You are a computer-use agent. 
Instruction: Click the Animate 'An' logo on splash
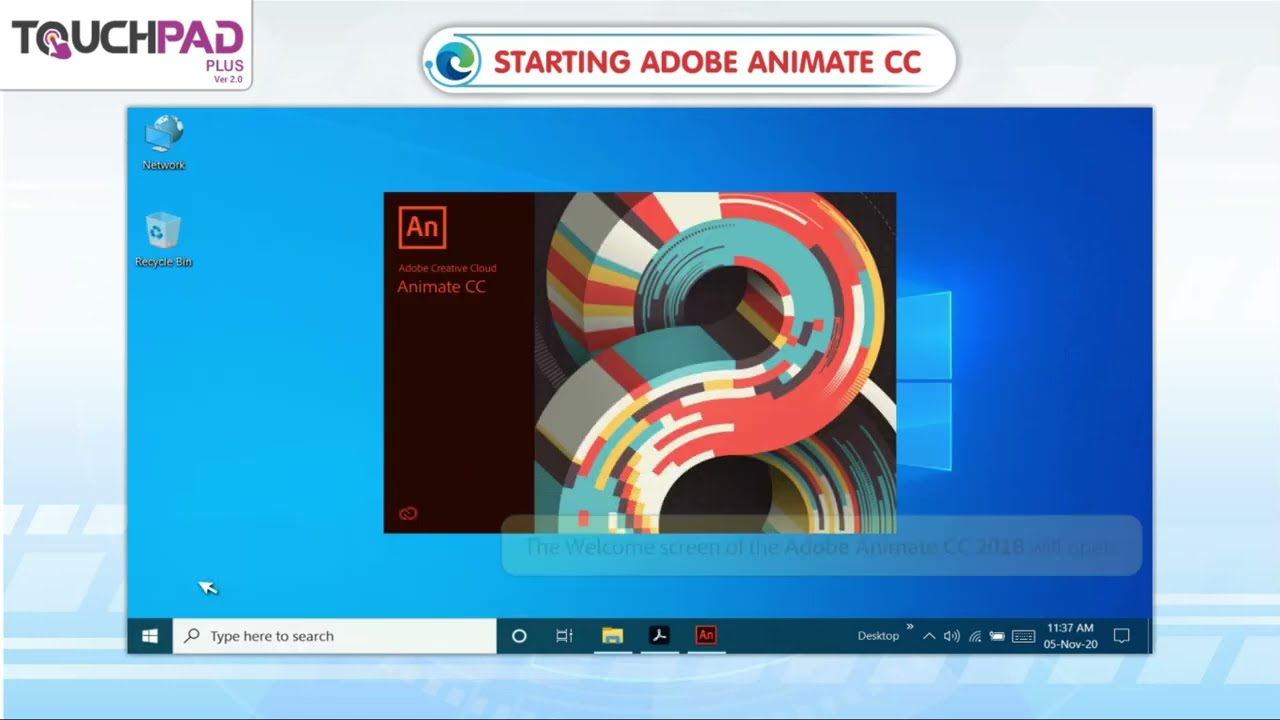click(422, 227)
